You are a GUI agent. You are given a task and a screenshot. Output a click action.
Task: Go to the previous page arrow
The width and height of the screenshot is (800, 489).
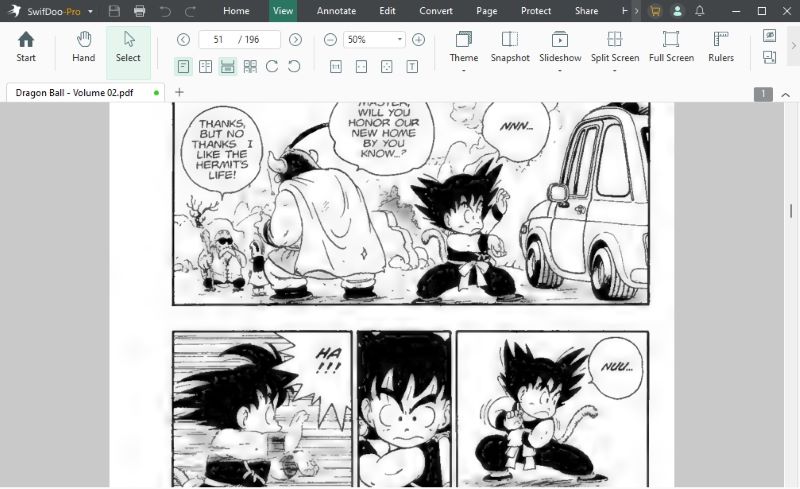tap(183, 39)
